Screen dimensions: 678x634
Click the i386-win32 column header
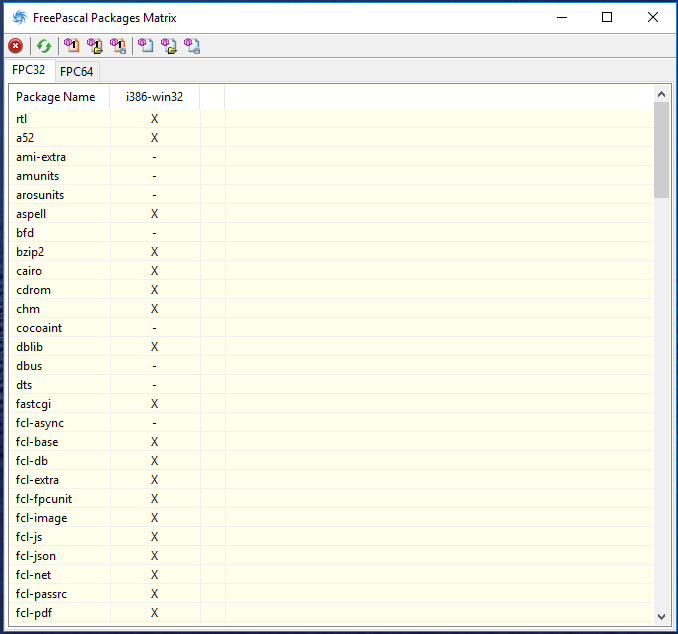[154, 97]
